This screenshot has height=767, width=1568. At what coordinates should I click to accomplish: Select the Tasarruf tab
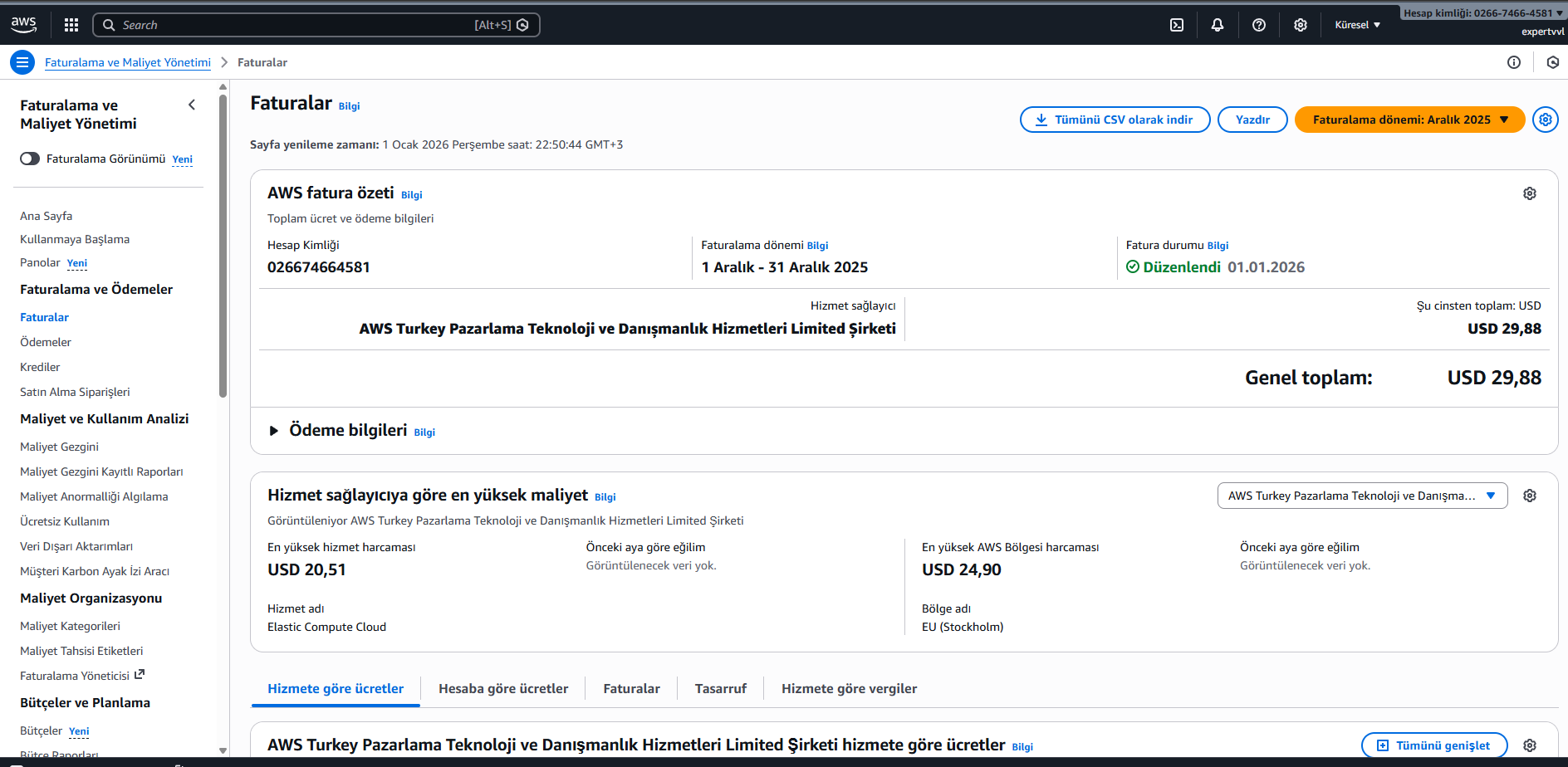point(721,689)
